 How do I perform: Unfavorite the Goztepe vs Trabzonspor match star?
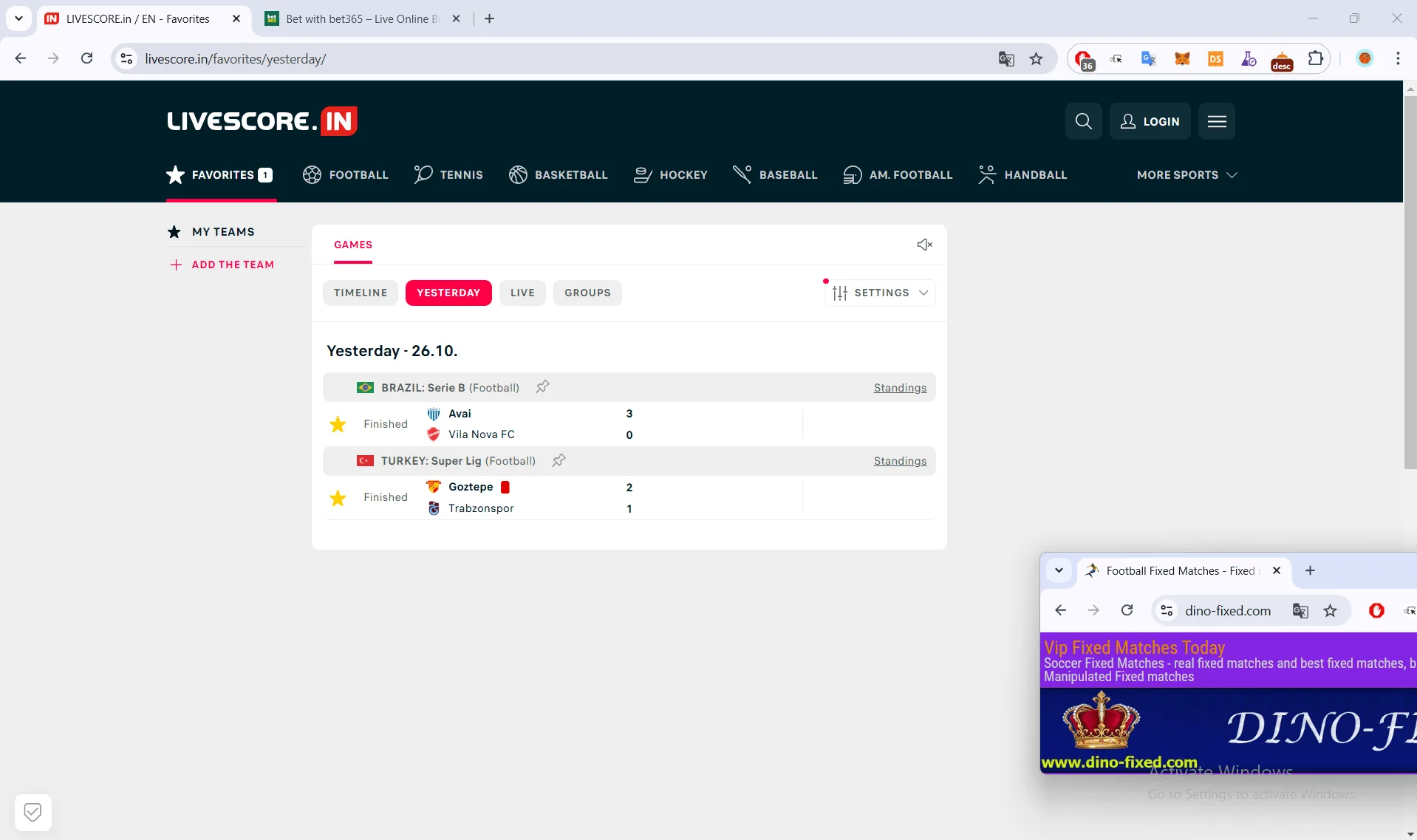(x=338, y=498)
